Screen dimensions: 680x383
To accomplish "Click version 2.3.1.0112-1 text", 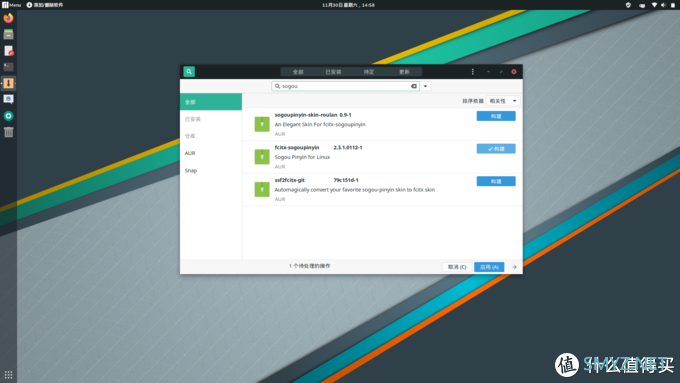I will (x=348, y=147).
